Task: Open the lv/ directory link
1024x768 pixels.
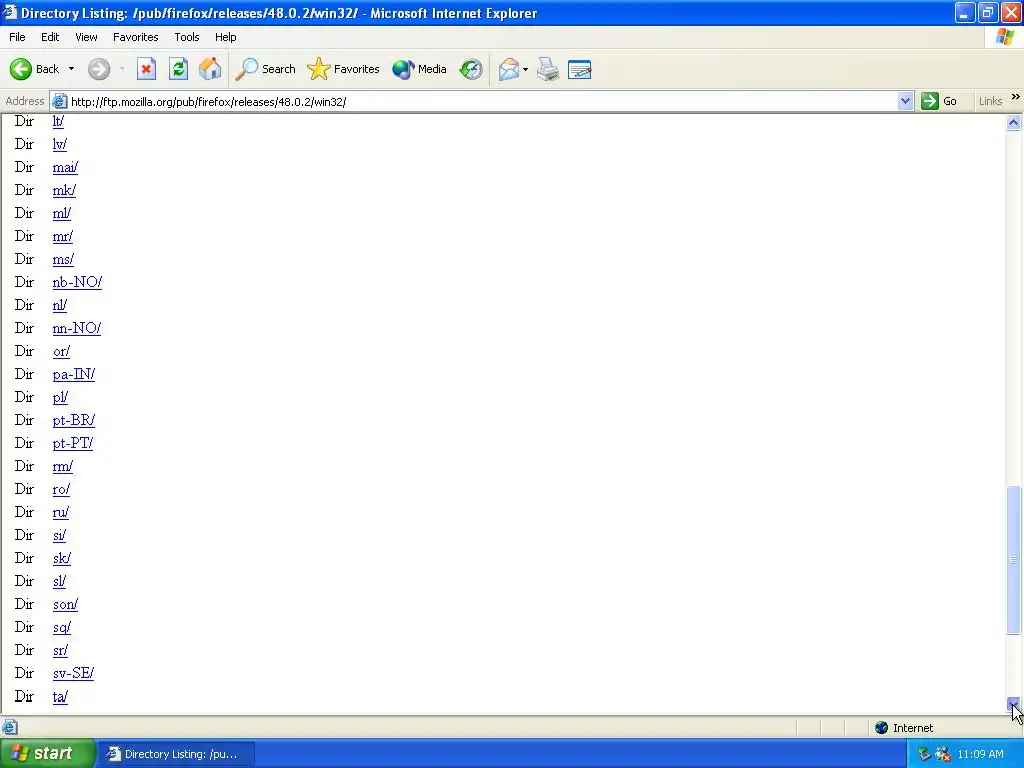Action: [x=59, y=144]
